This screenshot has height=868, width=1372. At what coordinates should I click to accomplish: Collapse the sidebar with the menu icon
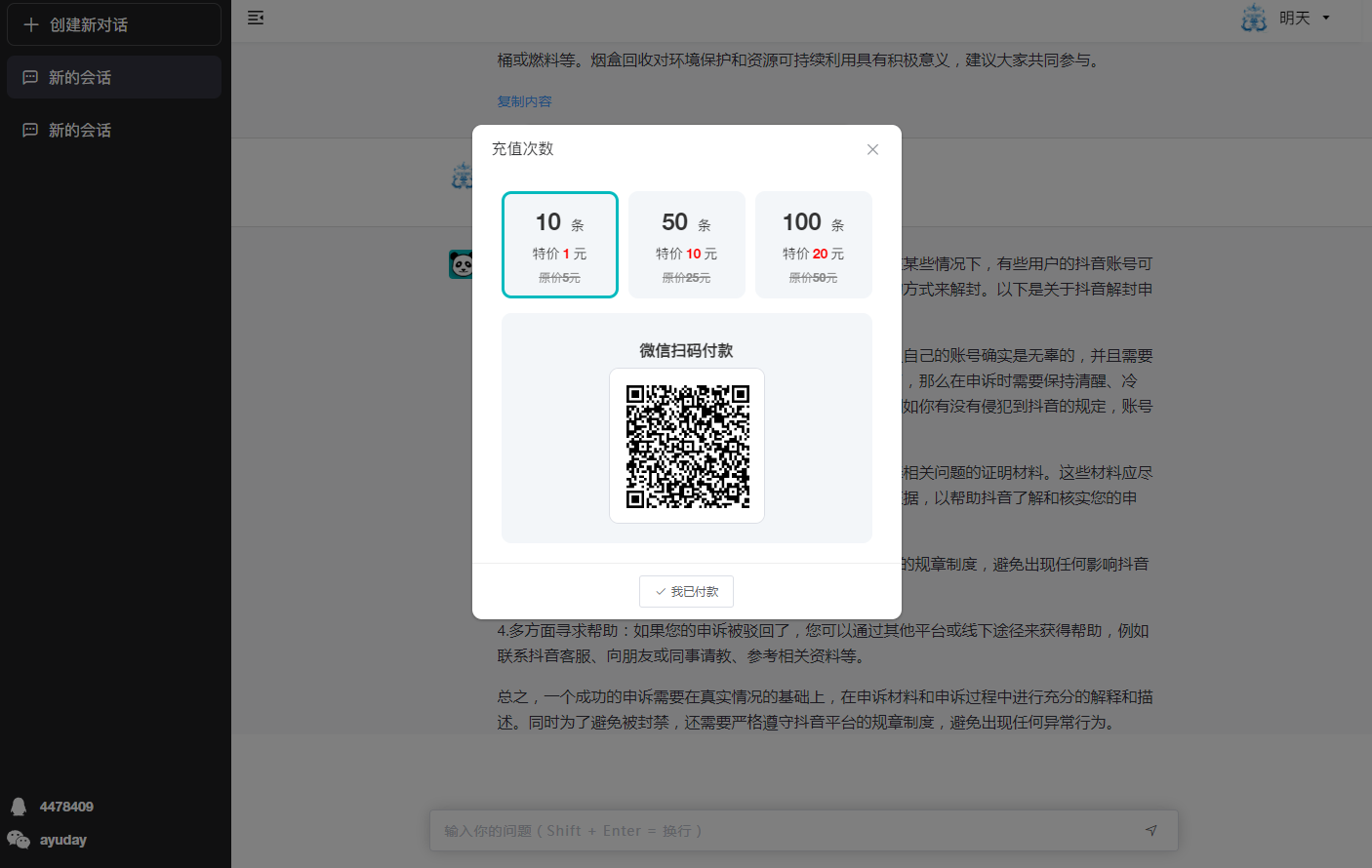(256, 18)
